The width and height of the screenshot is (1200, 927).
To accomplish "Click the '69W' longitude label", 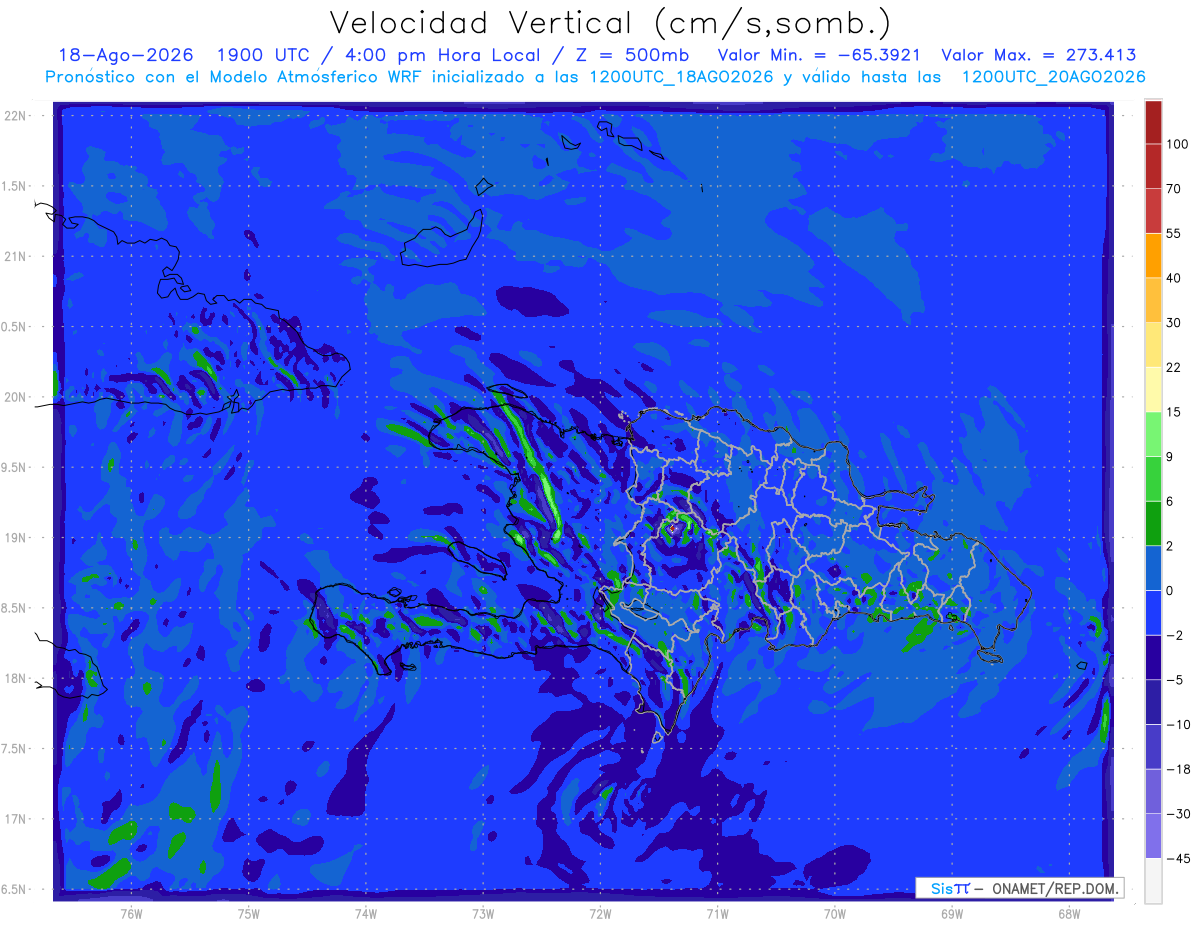I will tap(952, 913).
